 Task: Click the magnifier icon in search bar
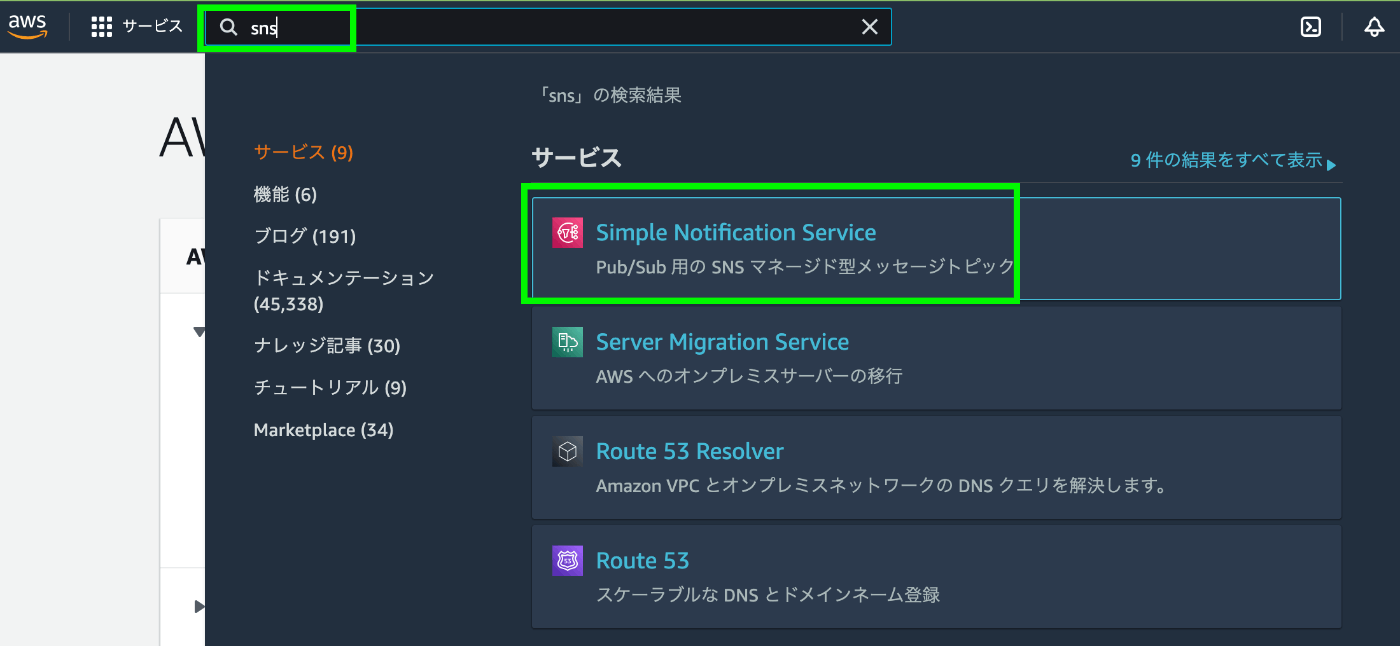[228, 28]
